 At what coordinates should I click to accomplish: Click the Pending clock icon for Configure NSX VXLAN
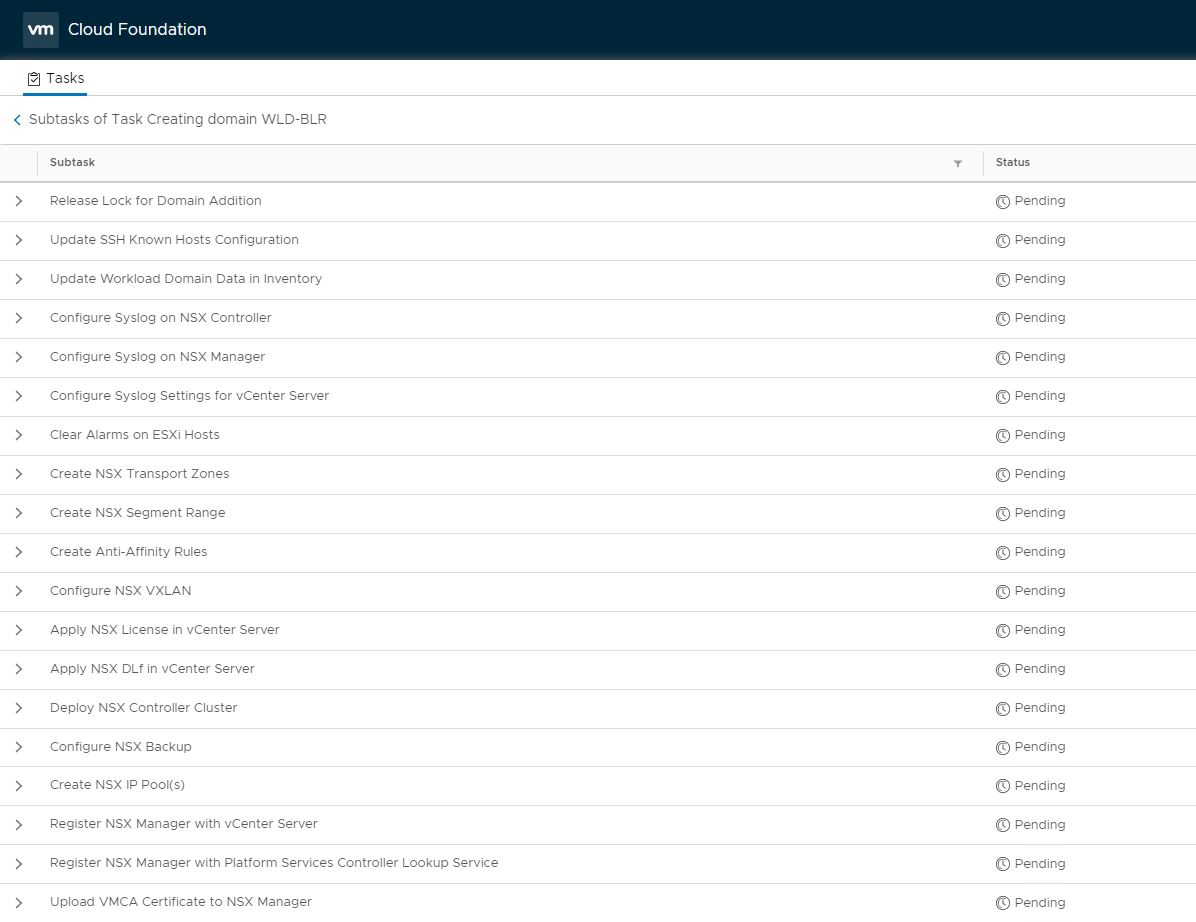1002,592
